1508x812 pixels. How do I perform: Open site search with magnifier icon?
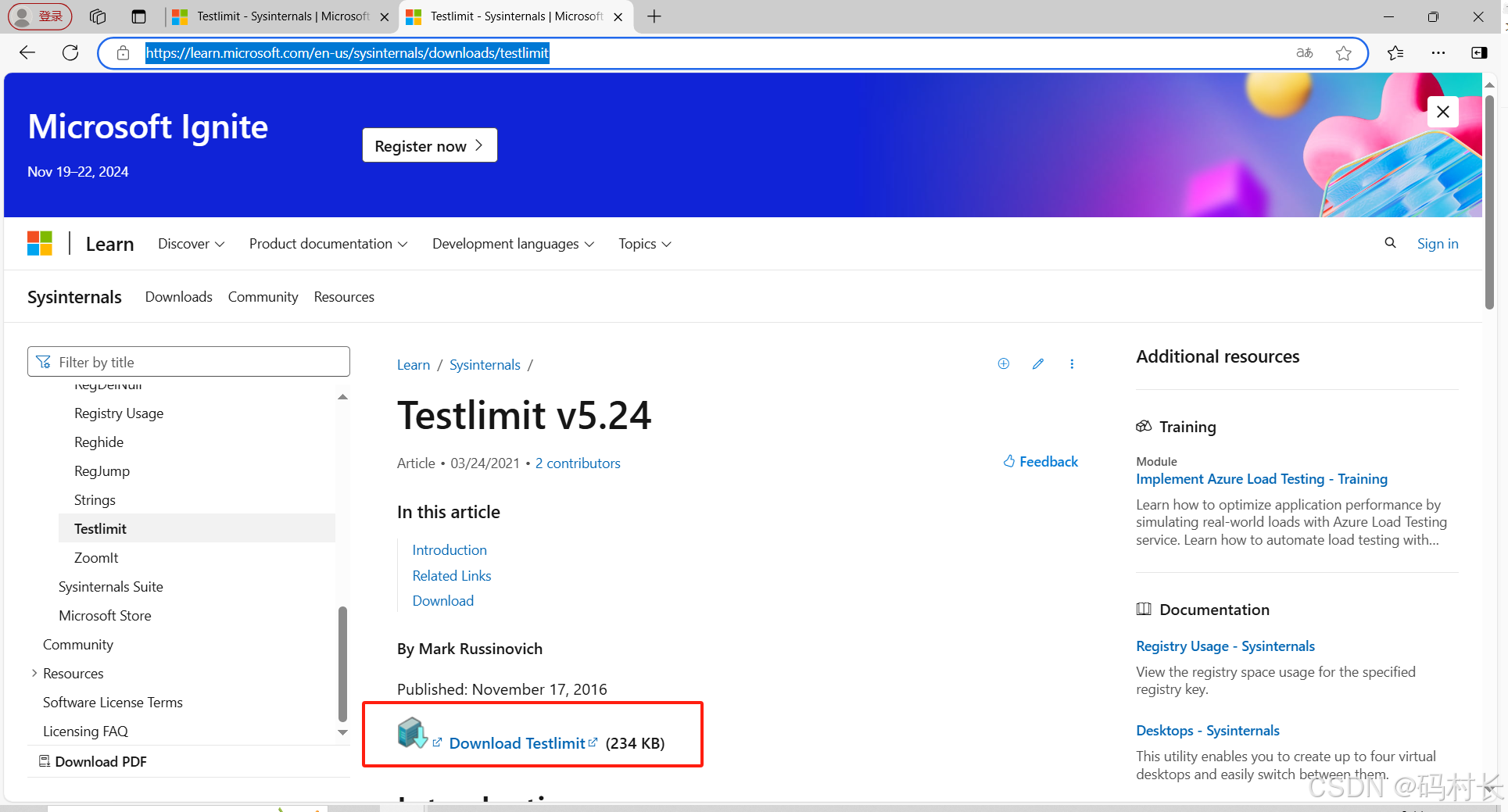(x=1390, y=243)
